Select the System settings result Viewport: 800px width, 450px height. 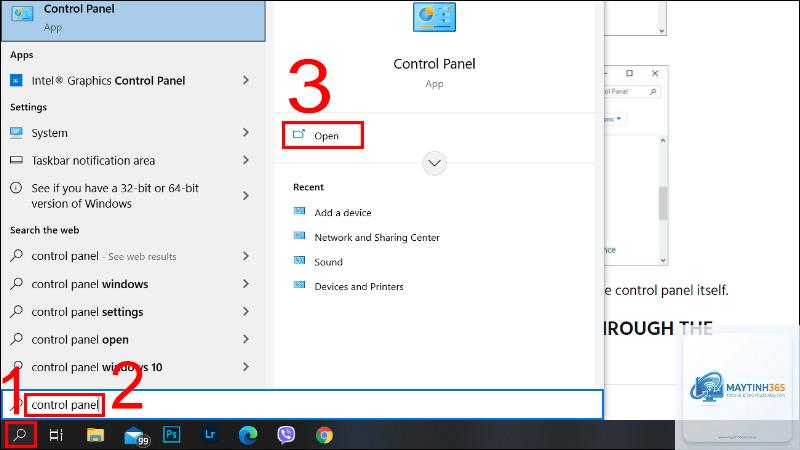[134, 133]
